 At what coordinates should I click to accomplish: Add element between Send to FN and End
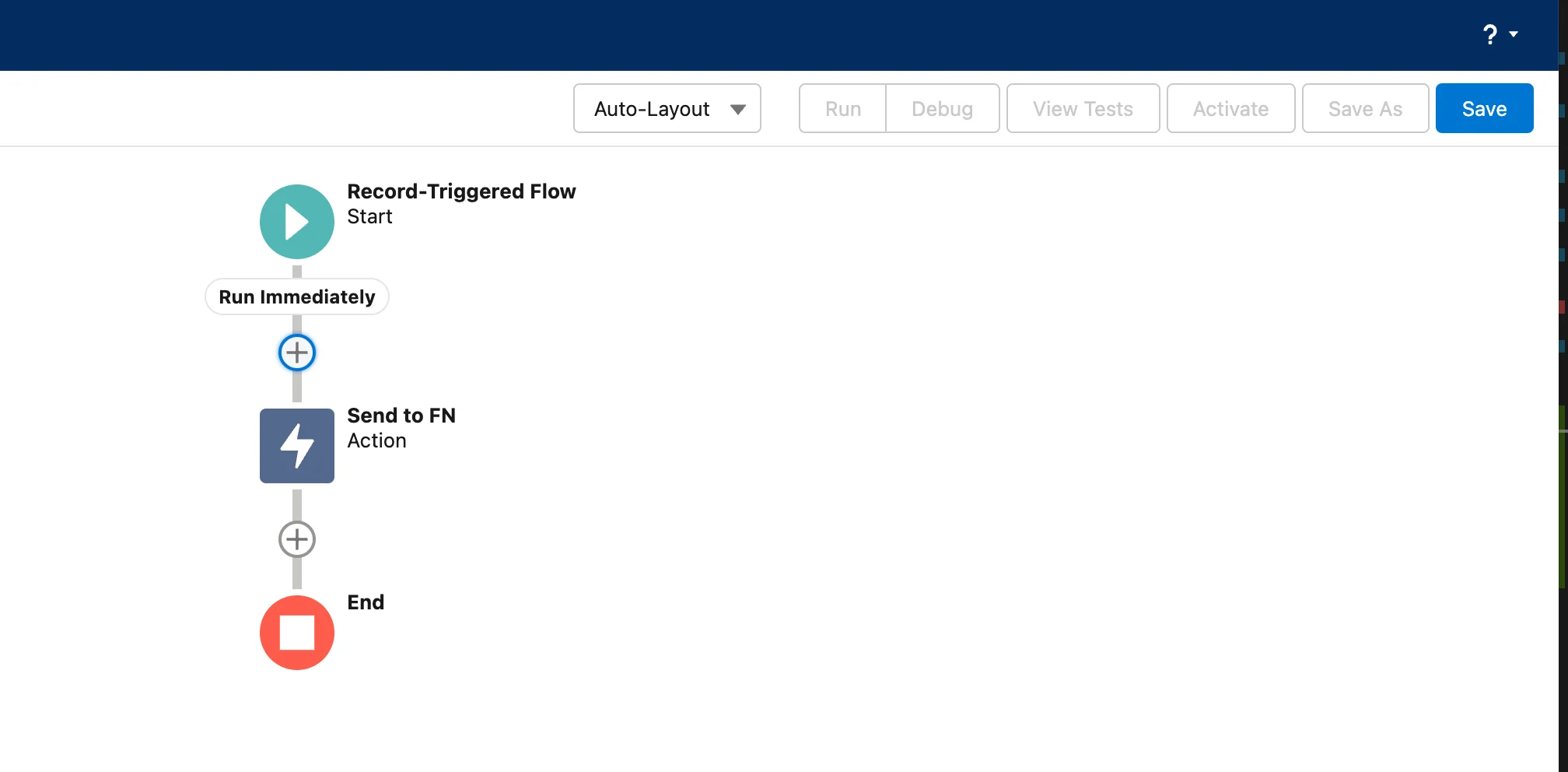(x=296, y=539)
